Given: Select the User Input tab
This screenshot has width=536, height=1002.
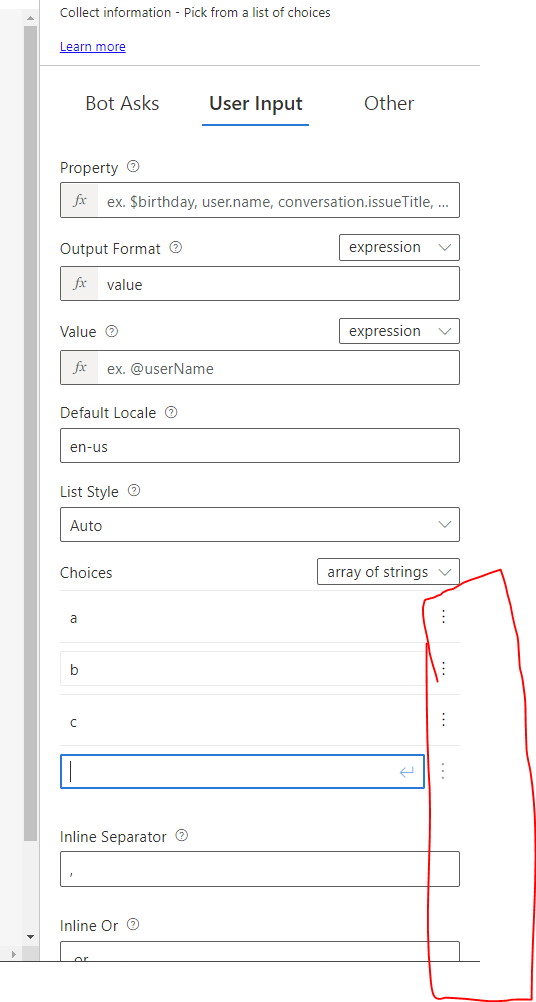Looking at the screenshot, I should 256,104.
